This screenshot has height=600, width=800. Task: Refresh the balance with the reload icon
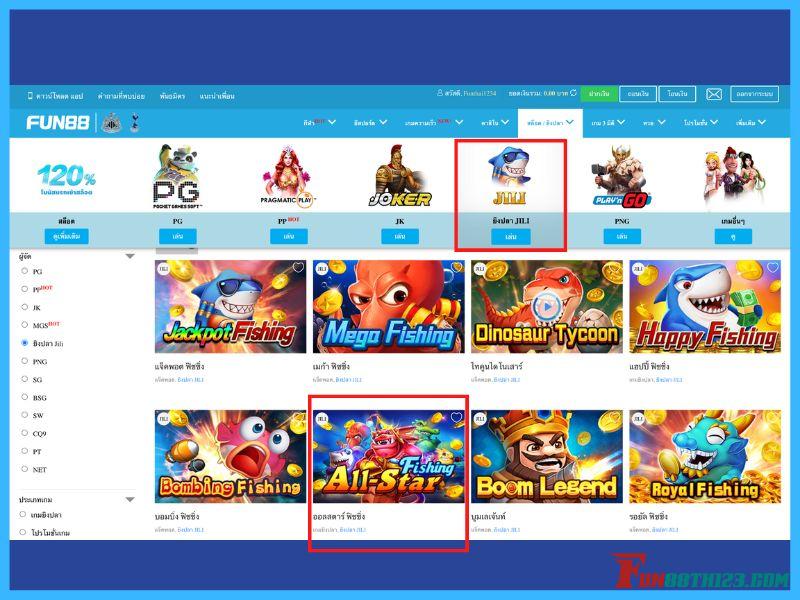tap(573, 93)
